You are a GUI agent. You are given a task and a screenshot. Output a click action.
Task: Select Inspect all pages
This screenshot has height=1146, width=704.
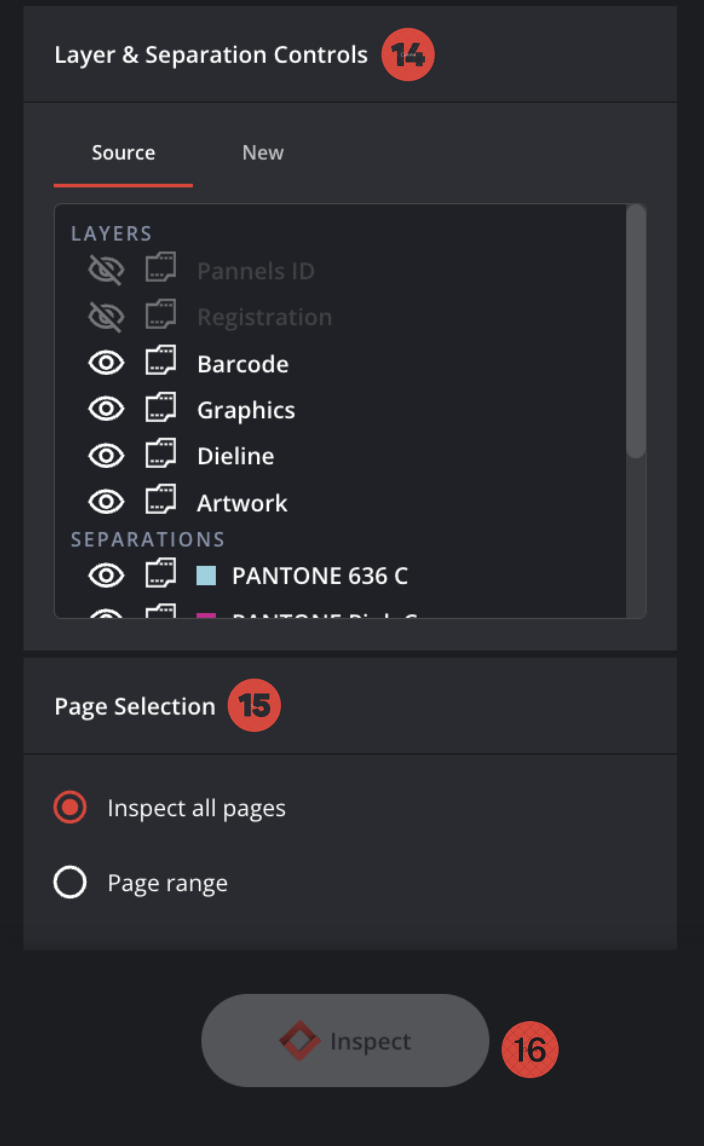point(70,807)
